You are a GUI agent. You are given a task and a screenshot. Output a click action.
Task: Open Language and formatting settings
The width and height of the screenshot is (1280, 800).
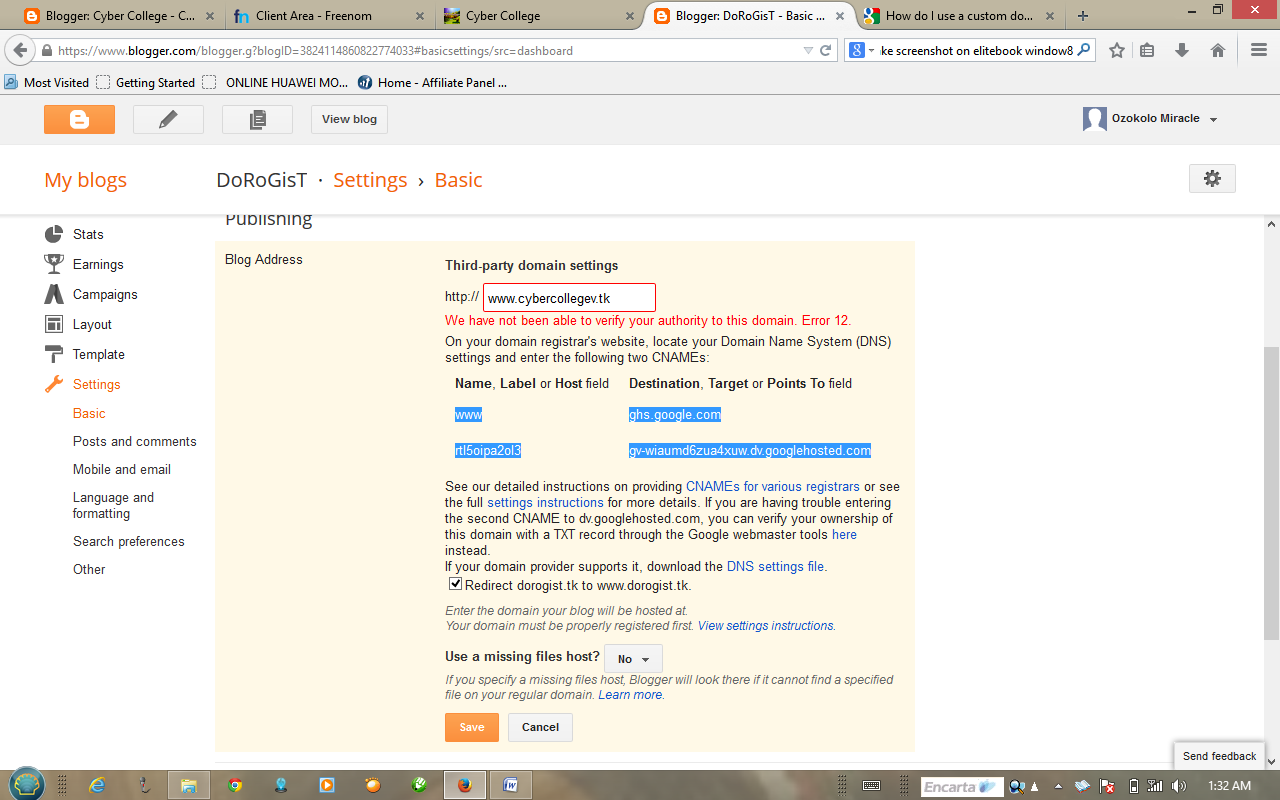[113, 505]
